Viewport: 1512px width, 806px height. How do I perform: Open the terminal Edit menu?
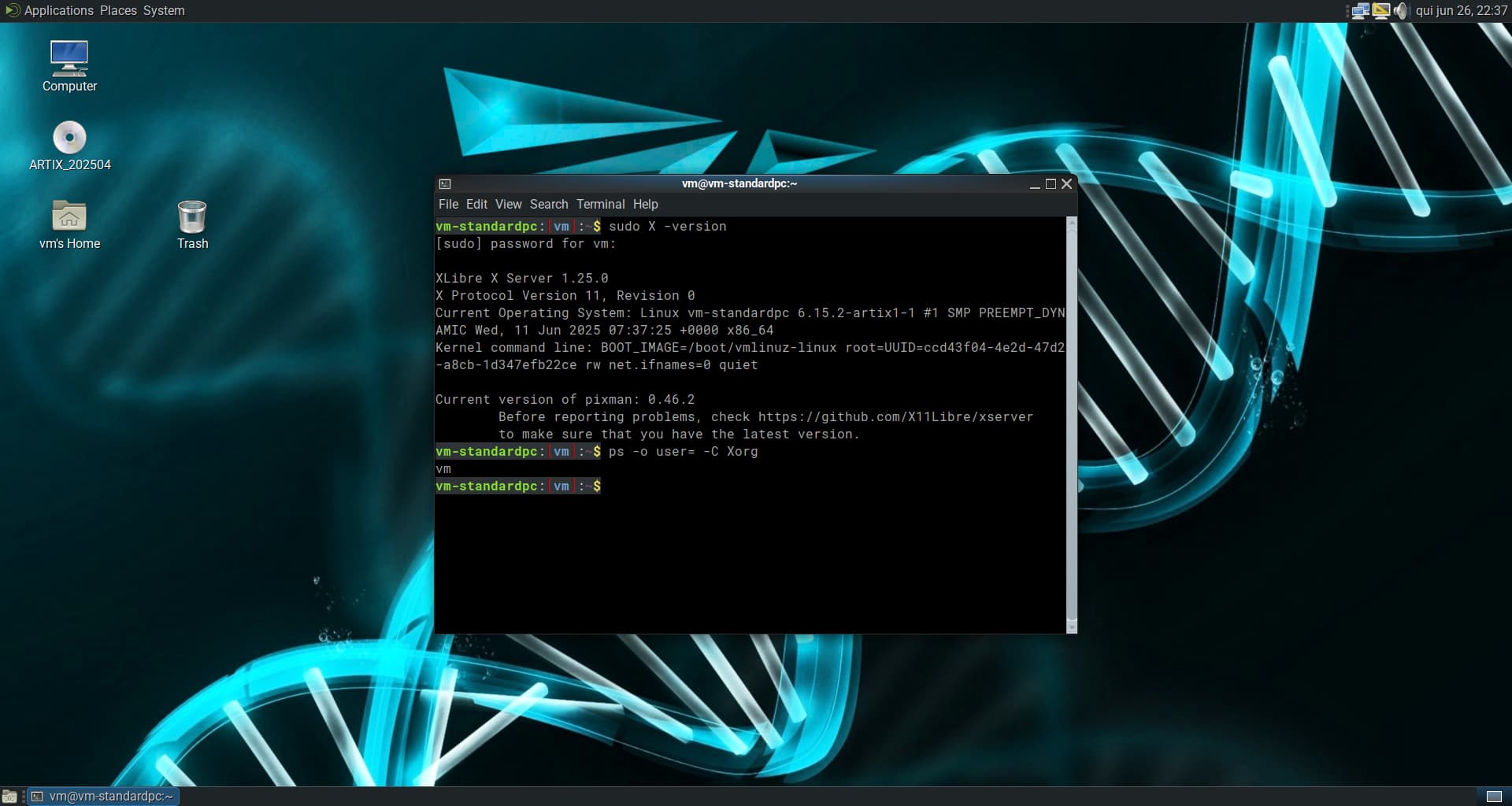pyautogui.click(x=476, y=204)
